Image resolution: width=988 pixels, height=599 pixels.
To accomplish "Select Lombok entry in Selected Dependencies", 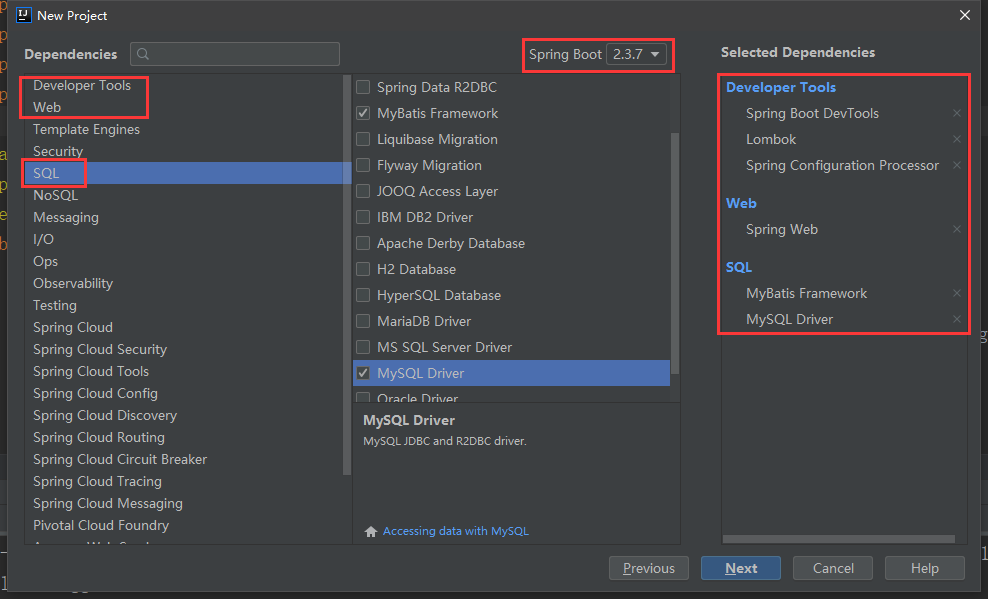I will [x=771, y=139].
